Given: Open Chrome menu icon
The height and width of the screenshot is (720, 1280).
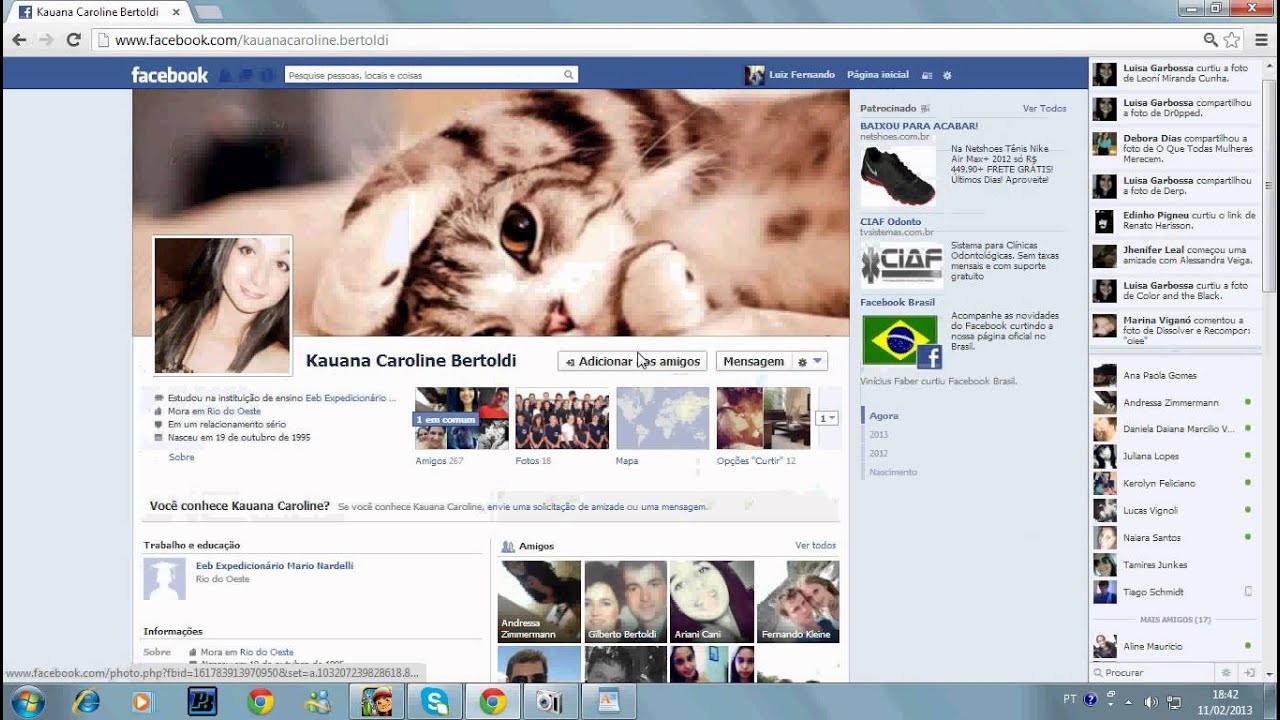Looking at the screenshot, I should (x=1260, y=40).
